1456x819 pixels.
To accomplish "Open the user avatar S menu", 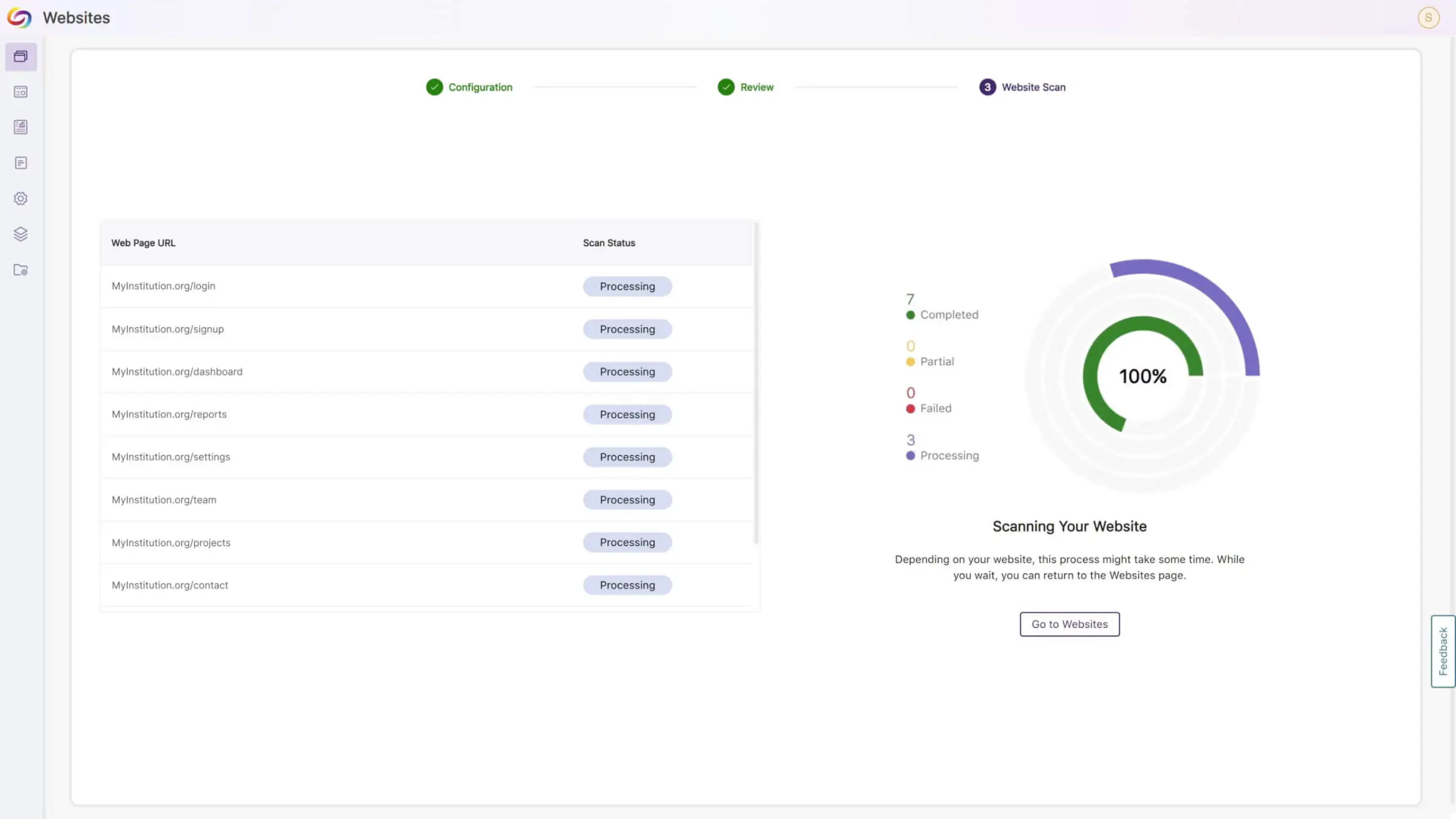I will 1428,18.
